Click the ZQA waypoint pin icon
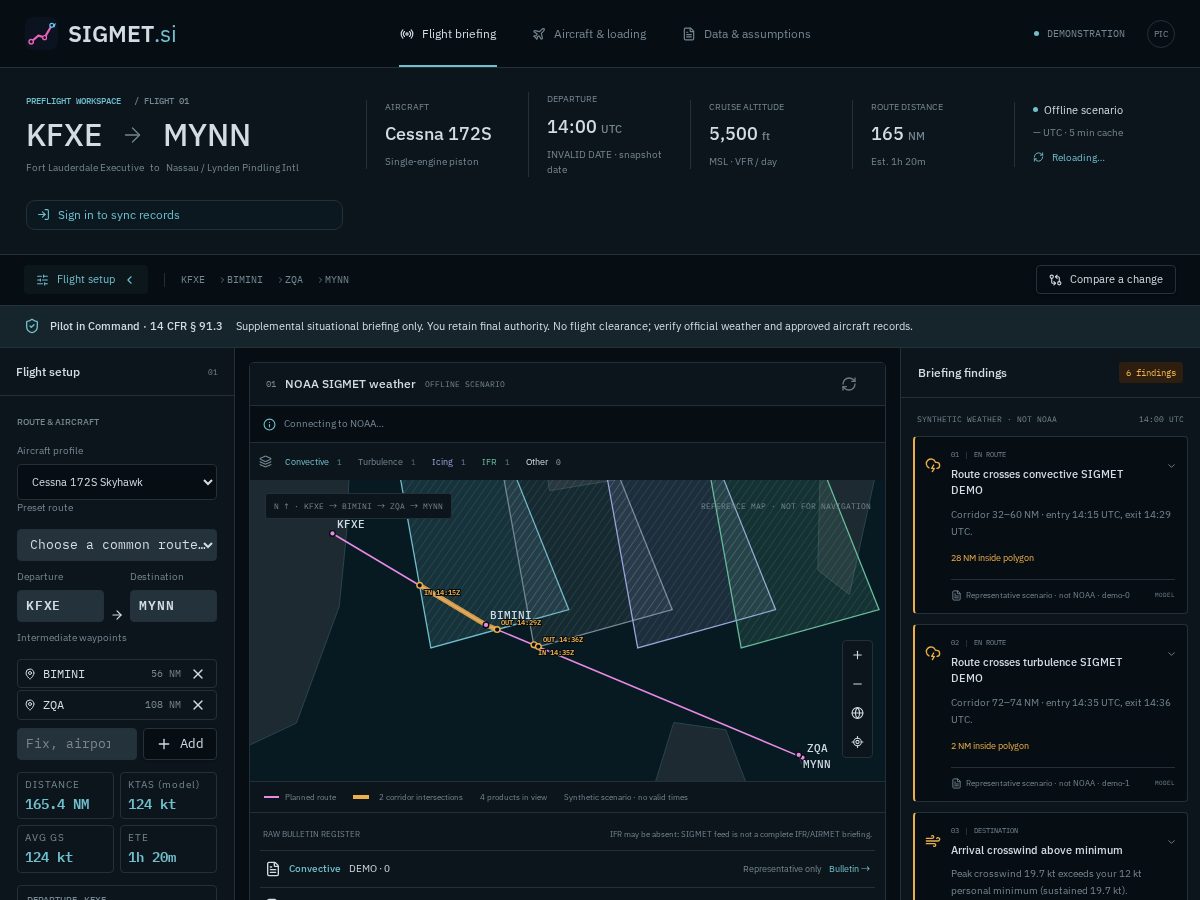This screenshot has height=900, width=1200. (x=30, y=705)
